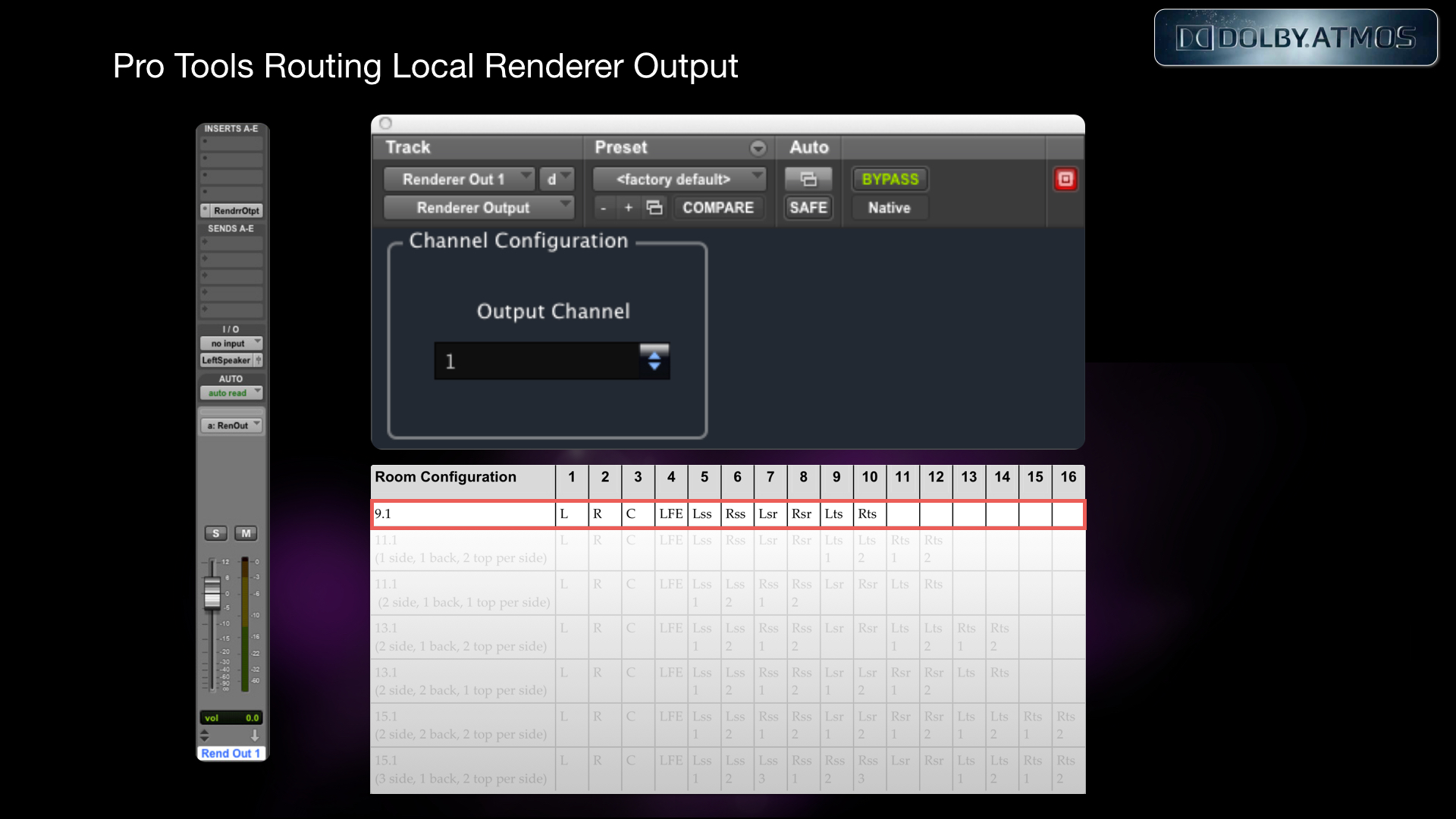Click the previous preset minus button

click(604, 207)
